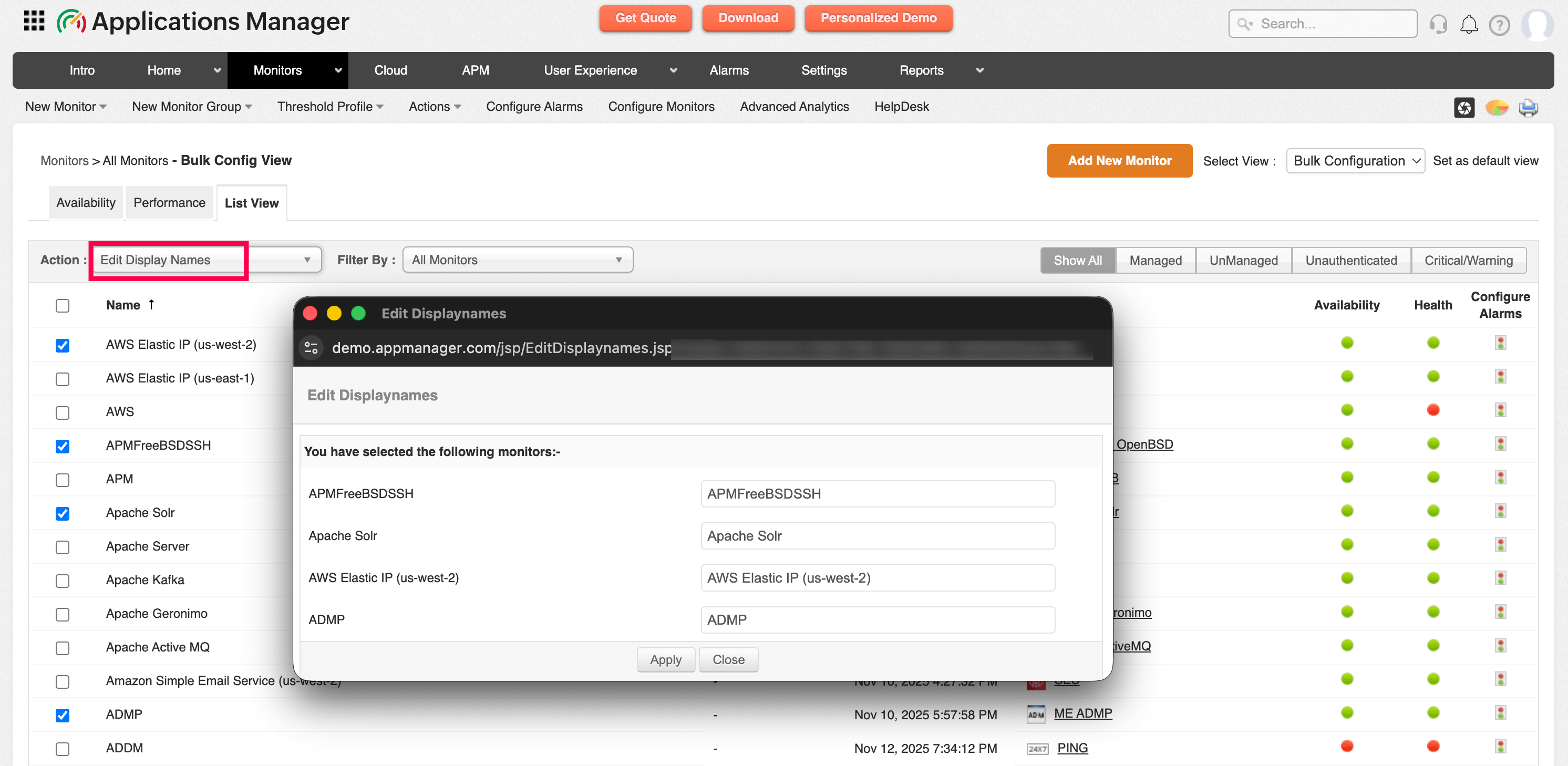This screenshot has height=766, width=1568.
Task: Click the site settings icon in the popup address bar
Action: point(311,347)
